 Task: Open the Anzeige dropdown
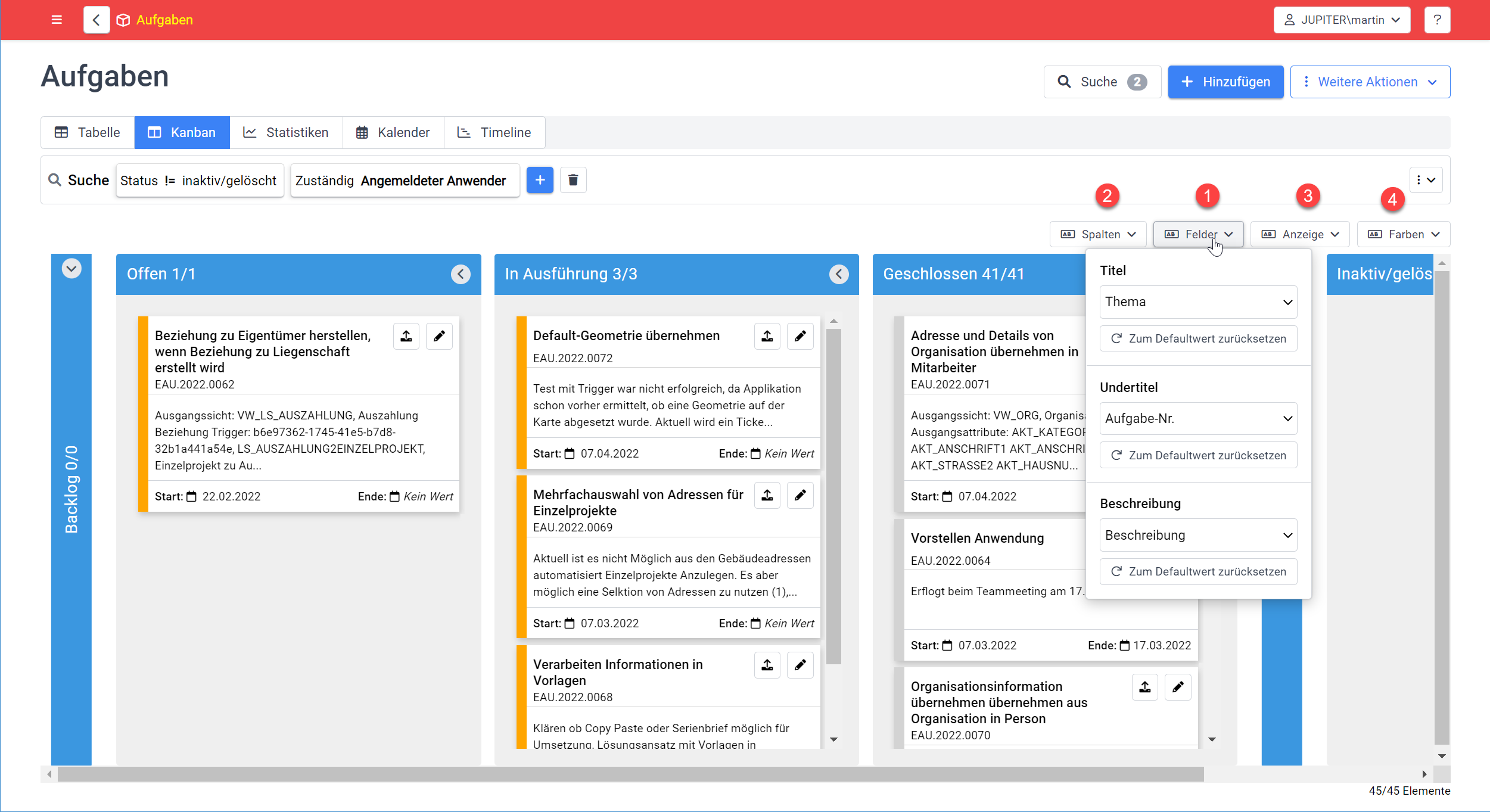coord(1301,234)
